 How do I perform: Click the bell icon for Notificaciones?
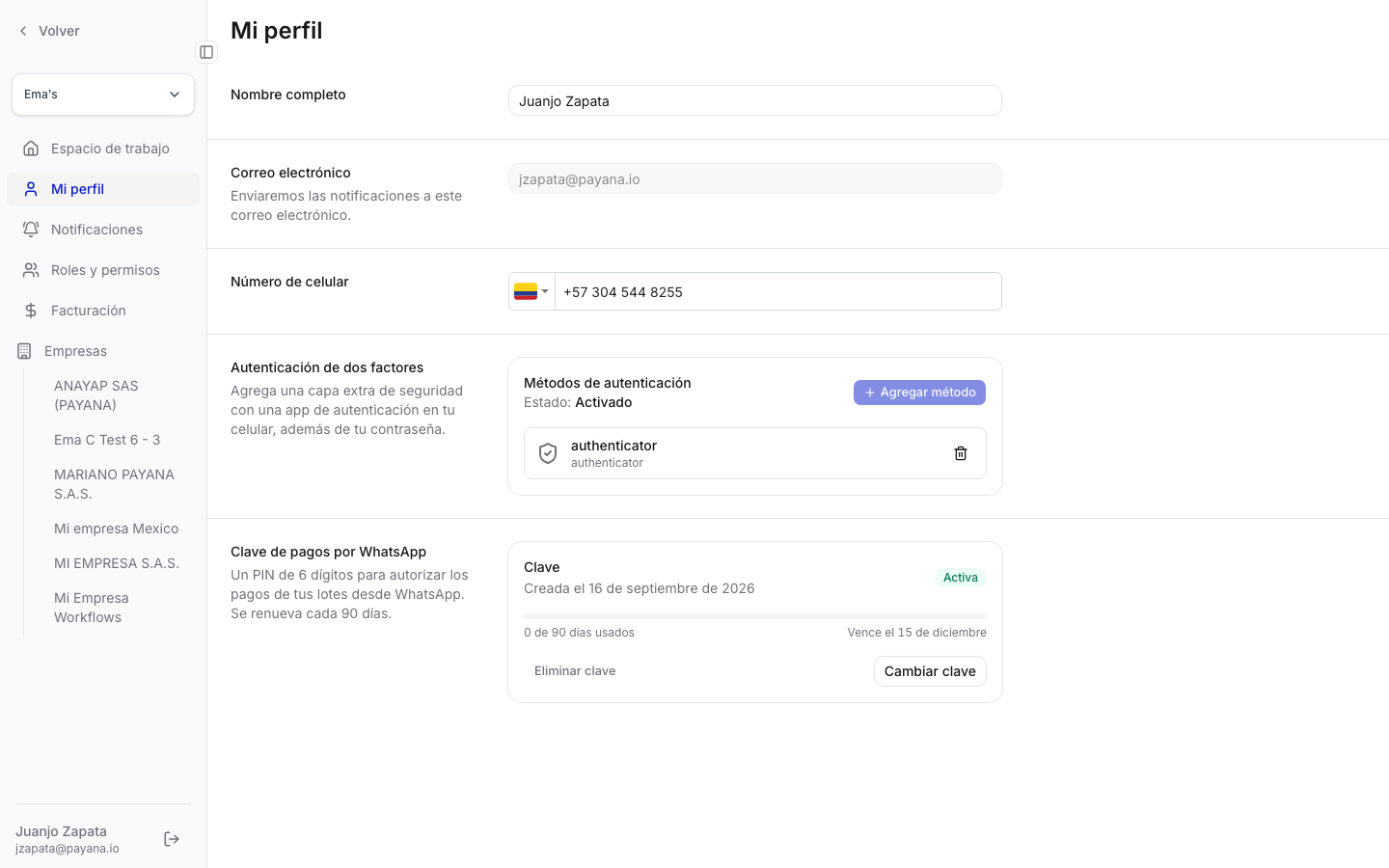click(31, 230)
